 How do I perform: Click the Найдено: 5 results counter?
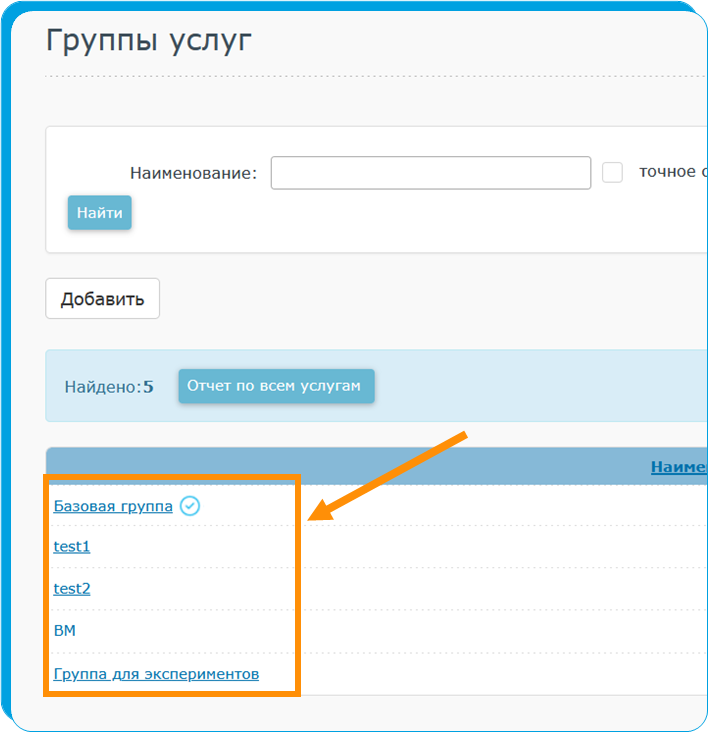coord(108,387)
